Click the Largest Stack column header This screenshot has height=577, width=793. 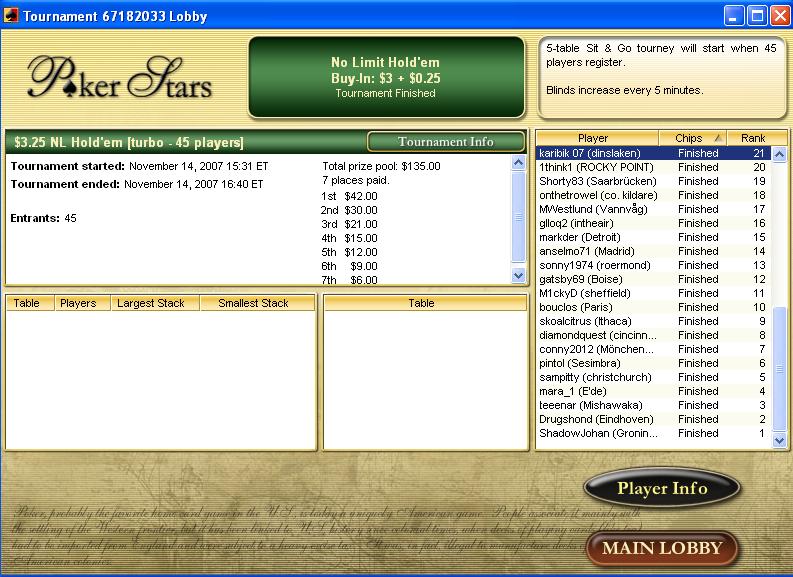click(155, 303)
